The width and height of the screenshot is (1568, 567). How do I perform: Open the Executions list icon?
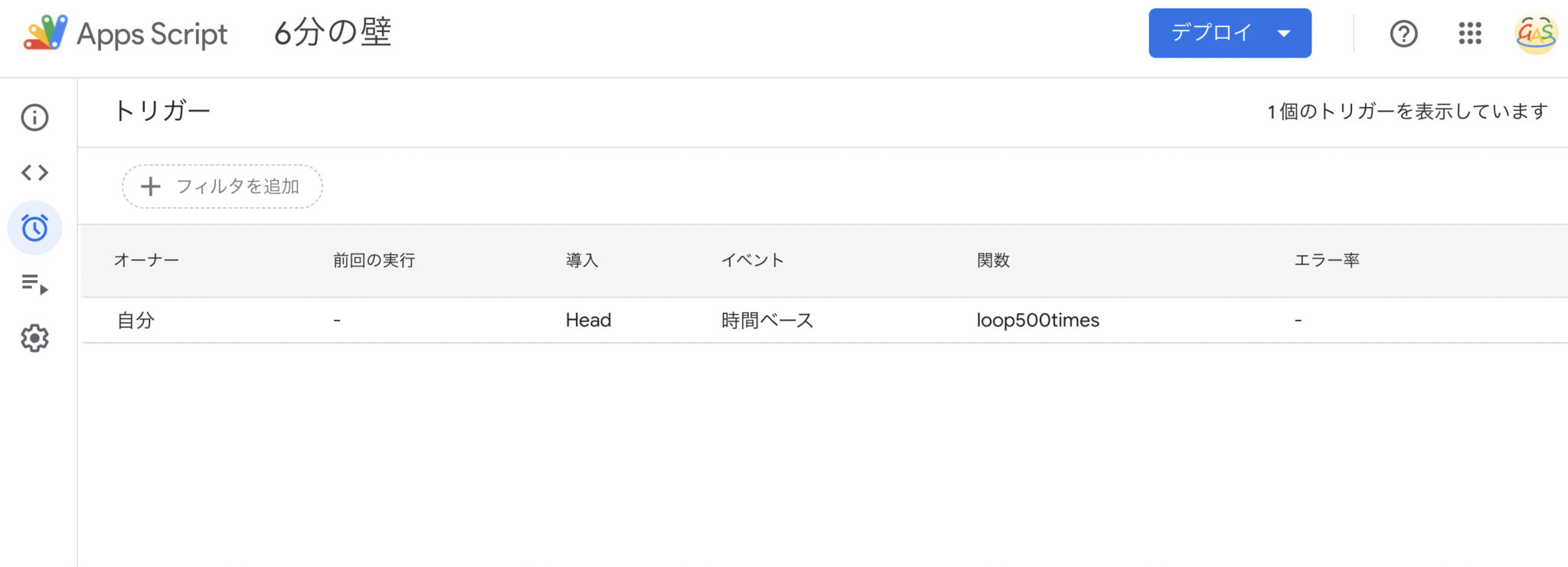pos(34,284)
